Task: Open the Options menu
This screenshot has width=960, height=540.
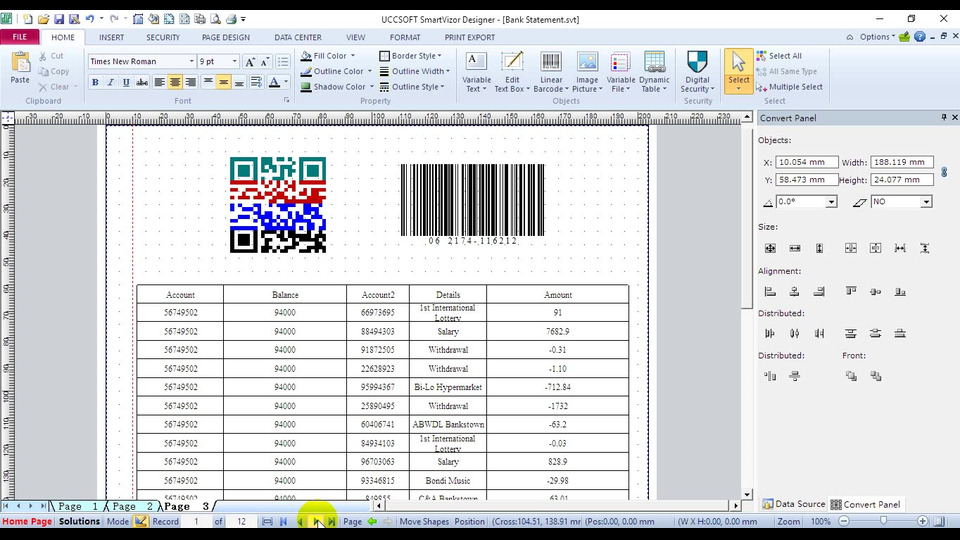Action: 877,37
